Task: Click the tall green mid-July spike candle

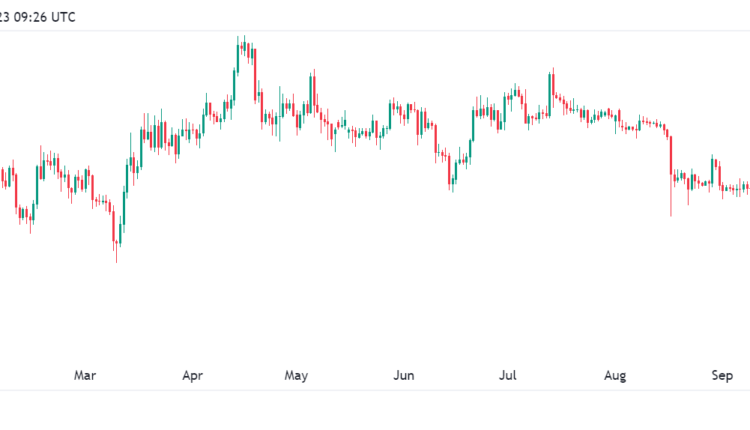Action: point(551,90)
